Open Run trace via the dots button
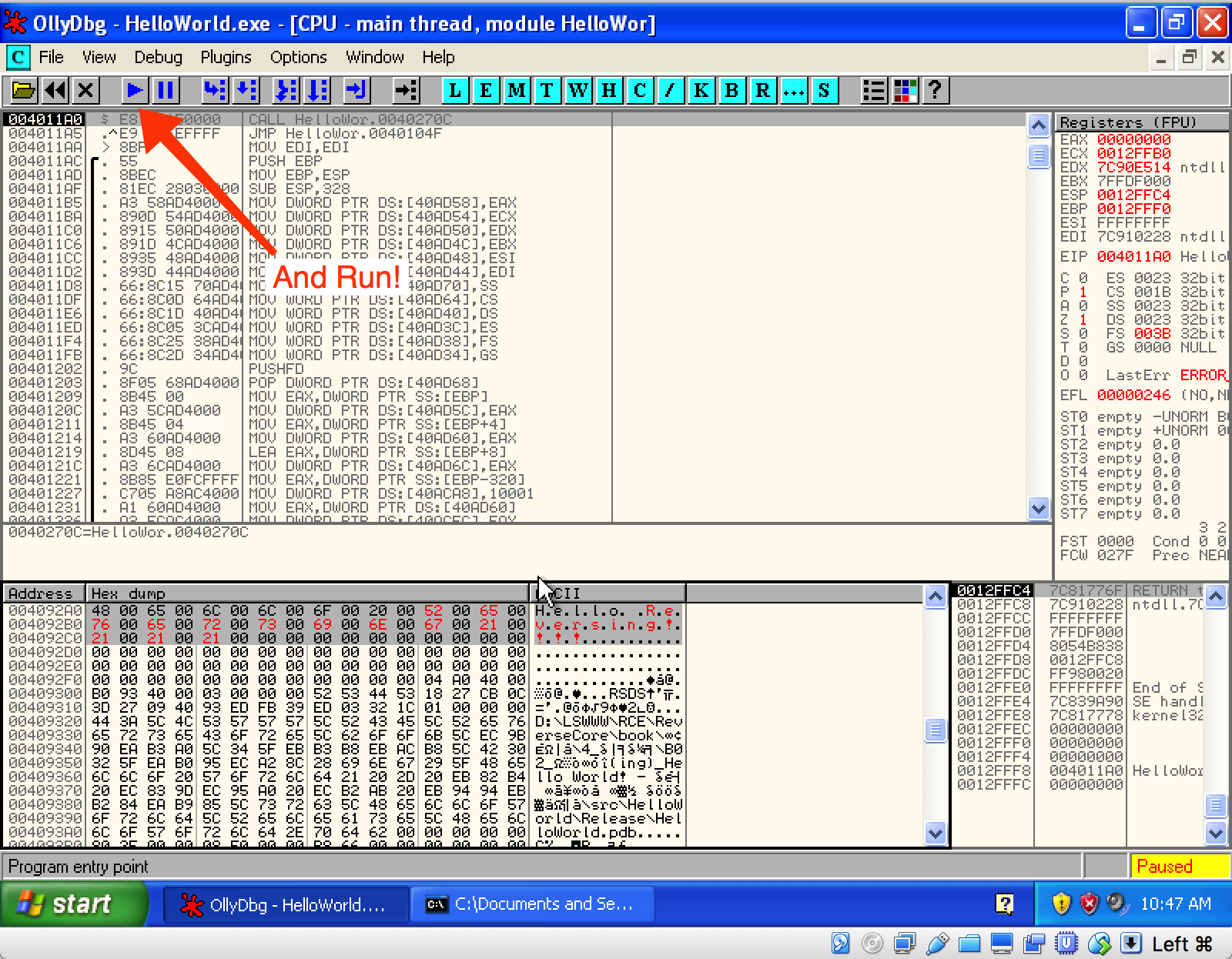 [x=793, y=91]
